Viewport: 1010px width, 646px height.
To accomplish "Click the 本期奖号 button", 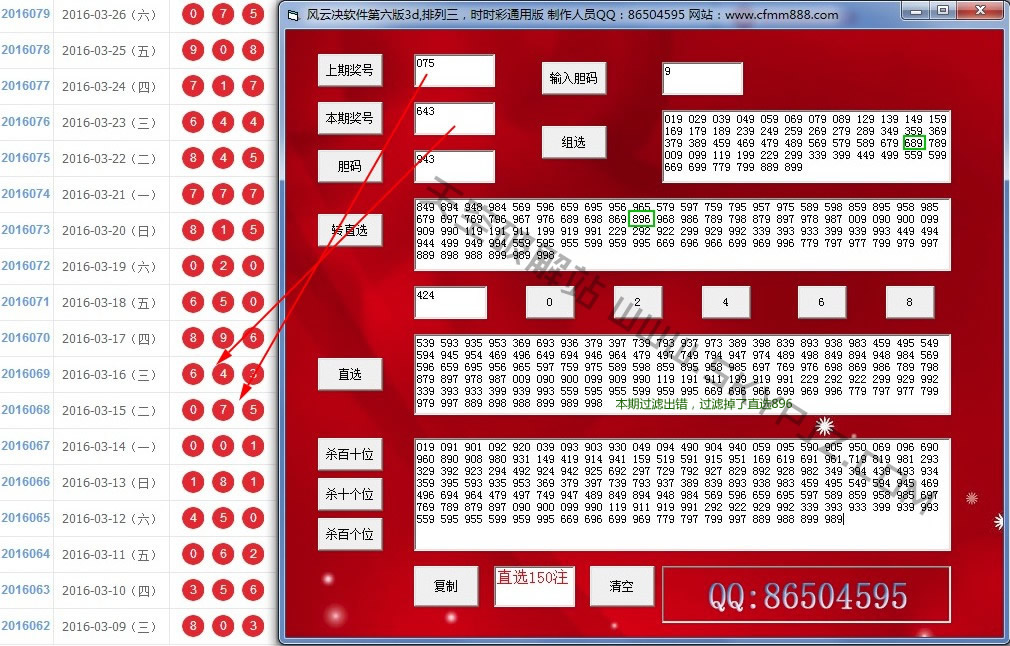I will click(350, 118).
